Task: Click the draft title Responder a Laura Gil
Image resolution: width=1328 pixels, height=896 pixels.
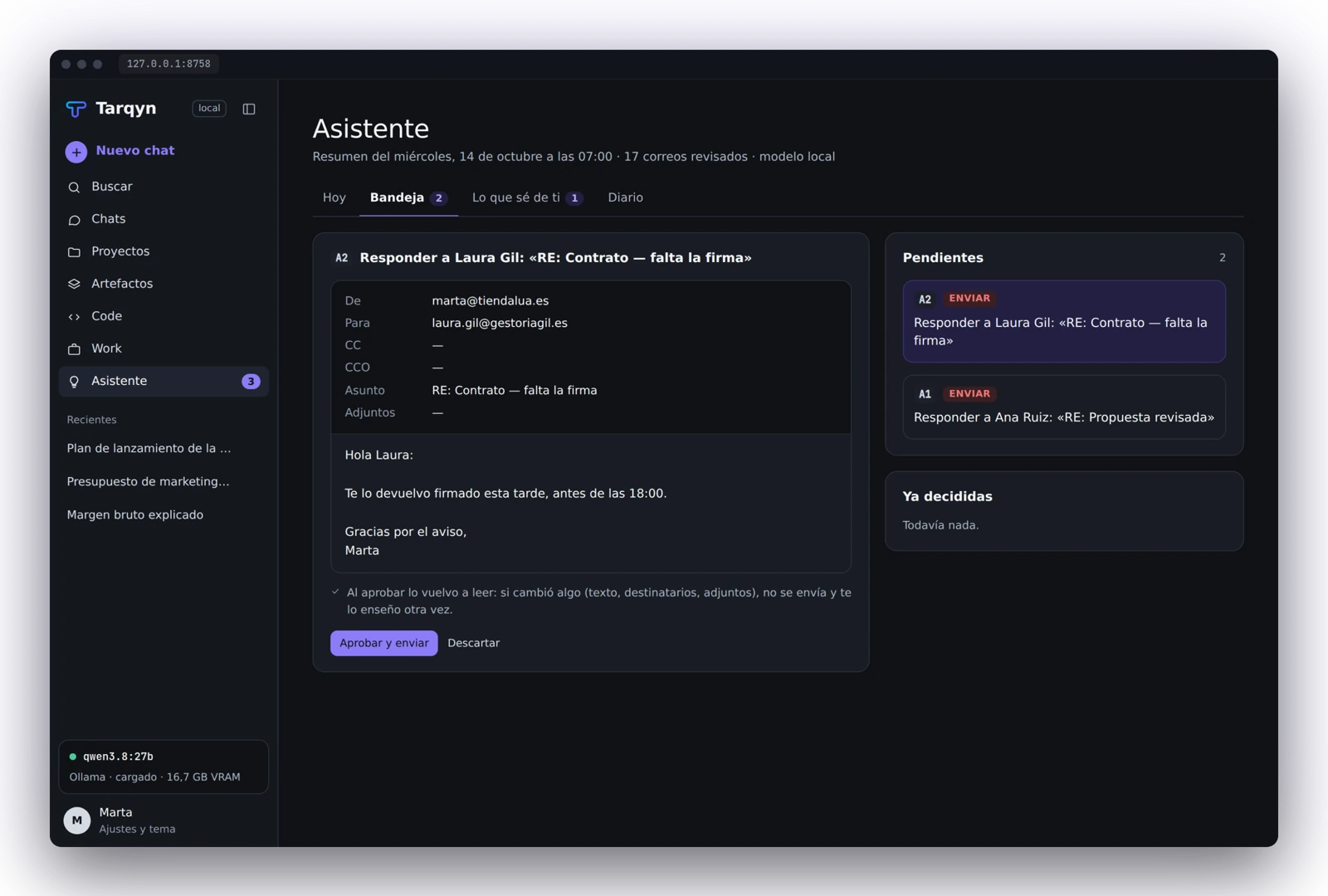Action: [555, 258]
